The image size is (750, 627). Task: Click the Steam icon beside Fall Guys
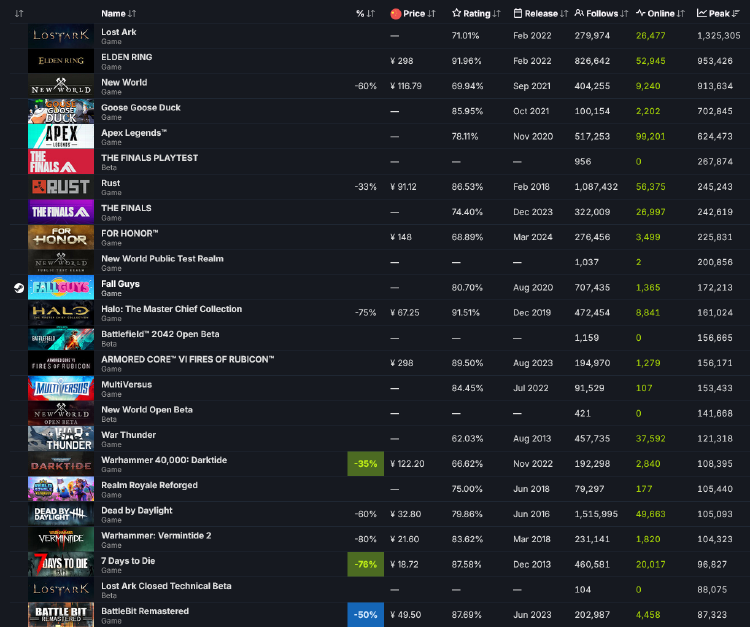coord(18,288)
